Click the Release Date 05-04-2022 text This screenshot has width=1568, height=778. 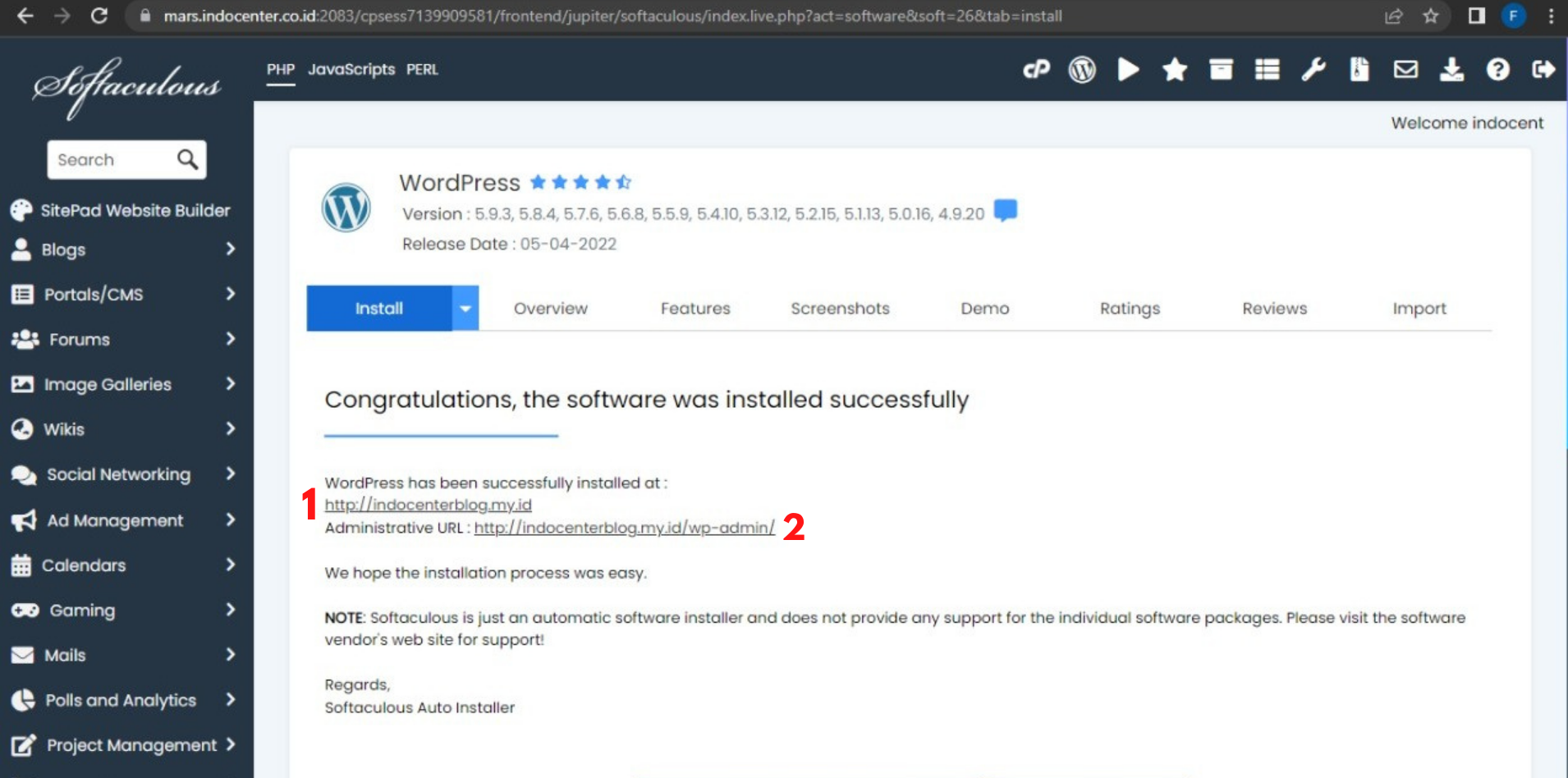point(509,244)
